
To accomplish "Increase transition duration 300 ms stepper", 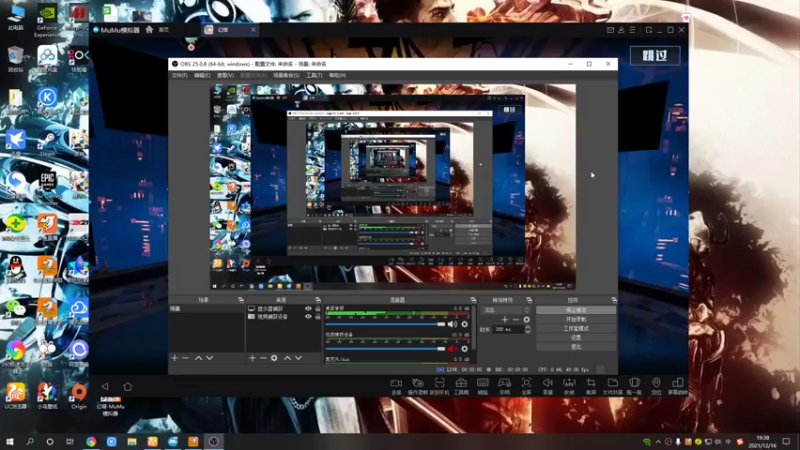I will 528,328.
